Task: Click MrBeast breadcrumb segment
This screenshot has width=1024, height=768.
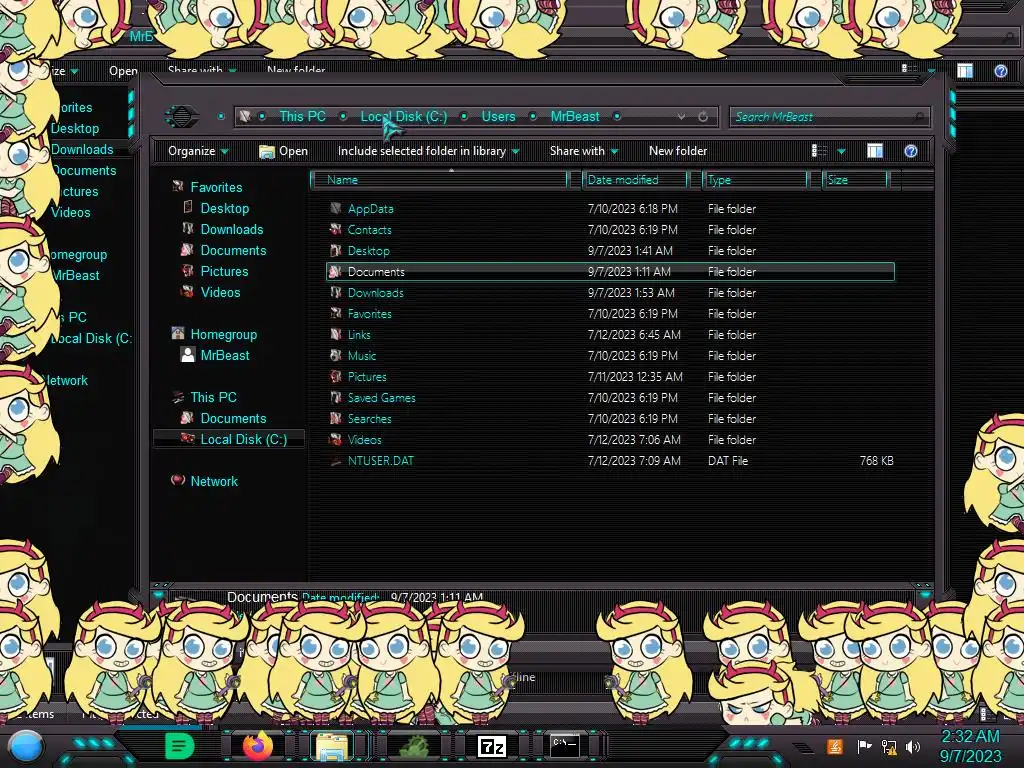Action: (575, 116)
